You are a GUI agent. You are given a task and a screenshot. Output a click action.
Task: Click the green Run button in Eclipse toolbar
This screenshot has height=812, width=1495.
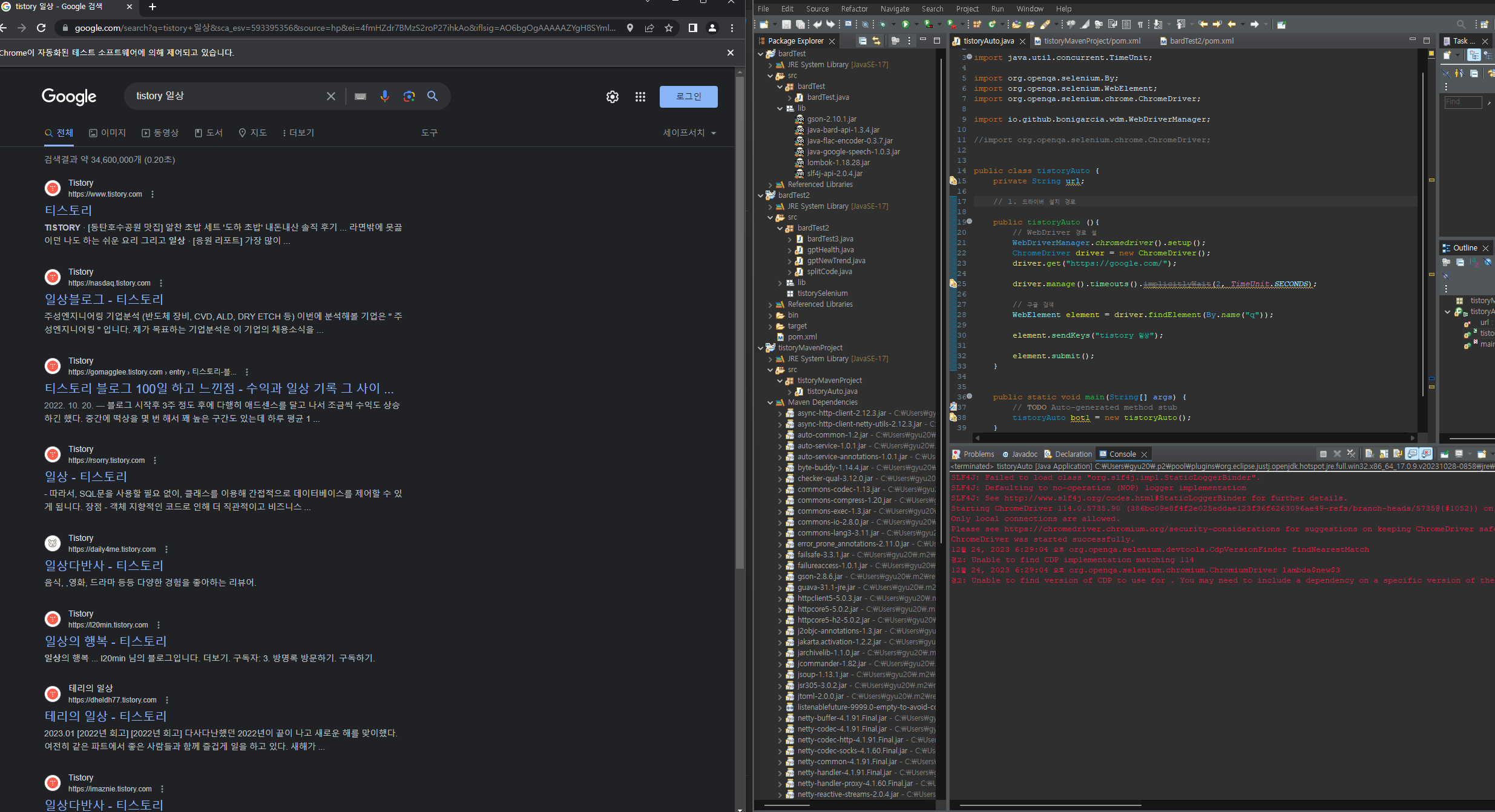[x=905, y=24]
